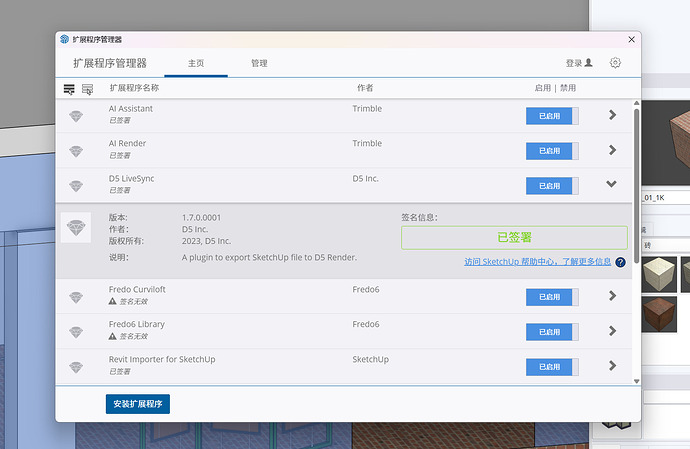690x449 pixels.
Task: Expand Fredo Curviloft details chevron
Action: tap(612, 296)
